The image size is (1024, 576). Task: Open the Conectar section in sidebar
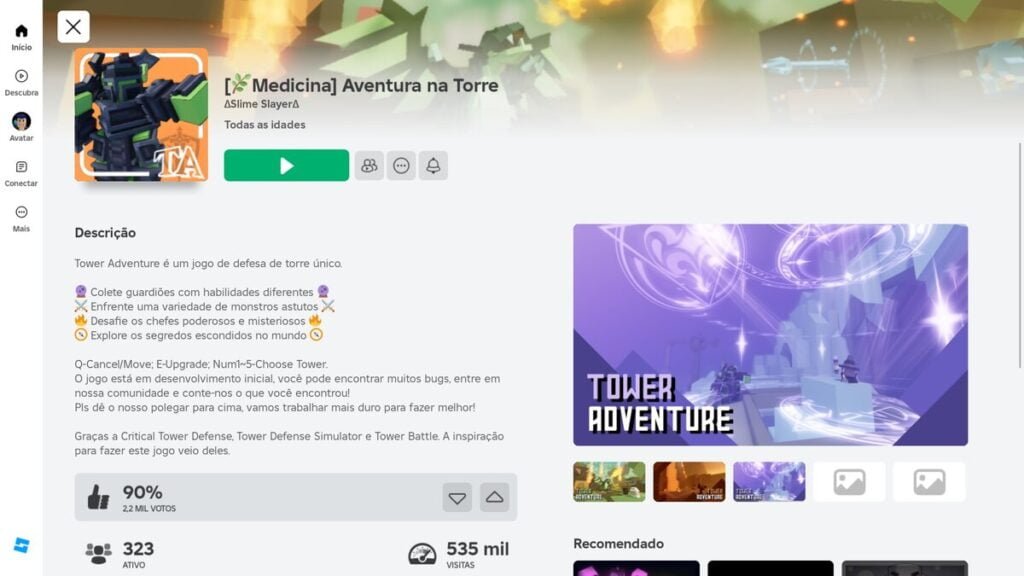coord(21,174)
